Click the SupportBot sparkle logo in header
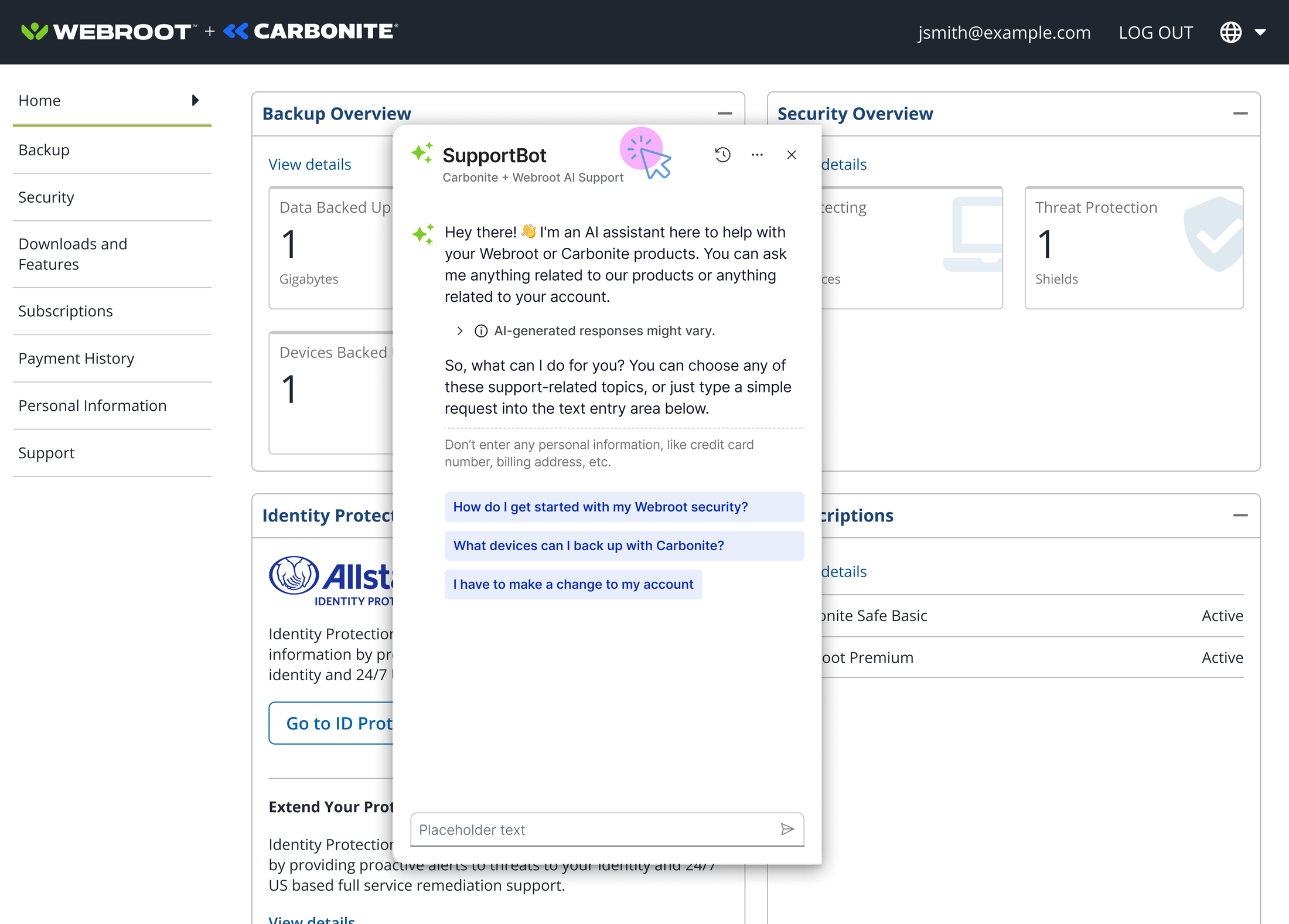The image size is (1289, 924). coord(422,153)
